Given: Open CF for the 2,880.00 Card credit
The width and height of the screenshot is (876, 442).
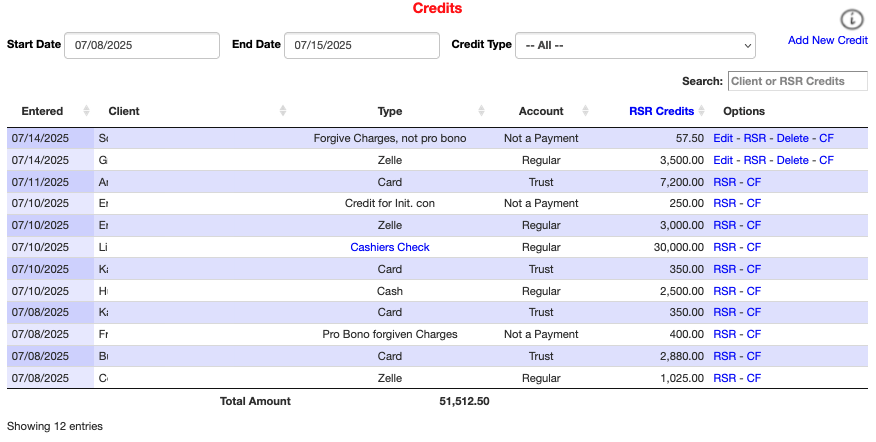Looking at the screenshot, I should [754, 356].
